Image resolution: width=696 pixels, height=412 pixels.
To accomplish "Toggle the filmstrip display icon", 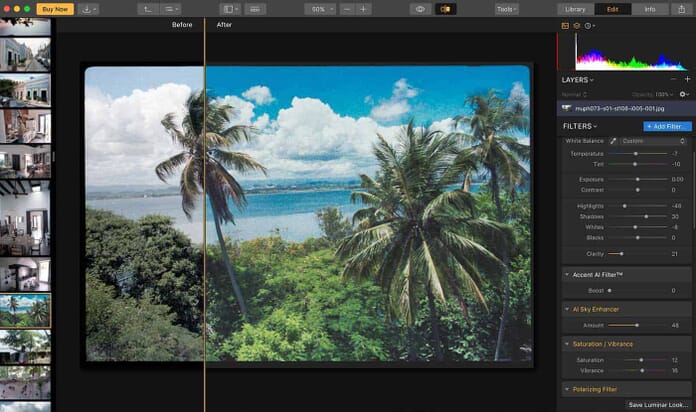I will pos(255,9).
